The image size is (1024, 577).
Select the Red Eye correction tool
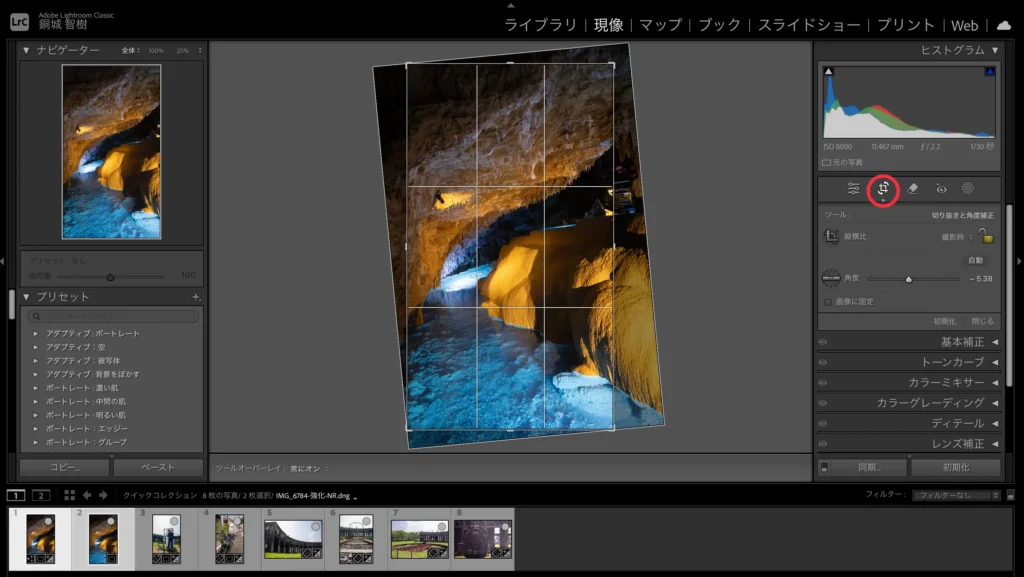tap(940, 188)
